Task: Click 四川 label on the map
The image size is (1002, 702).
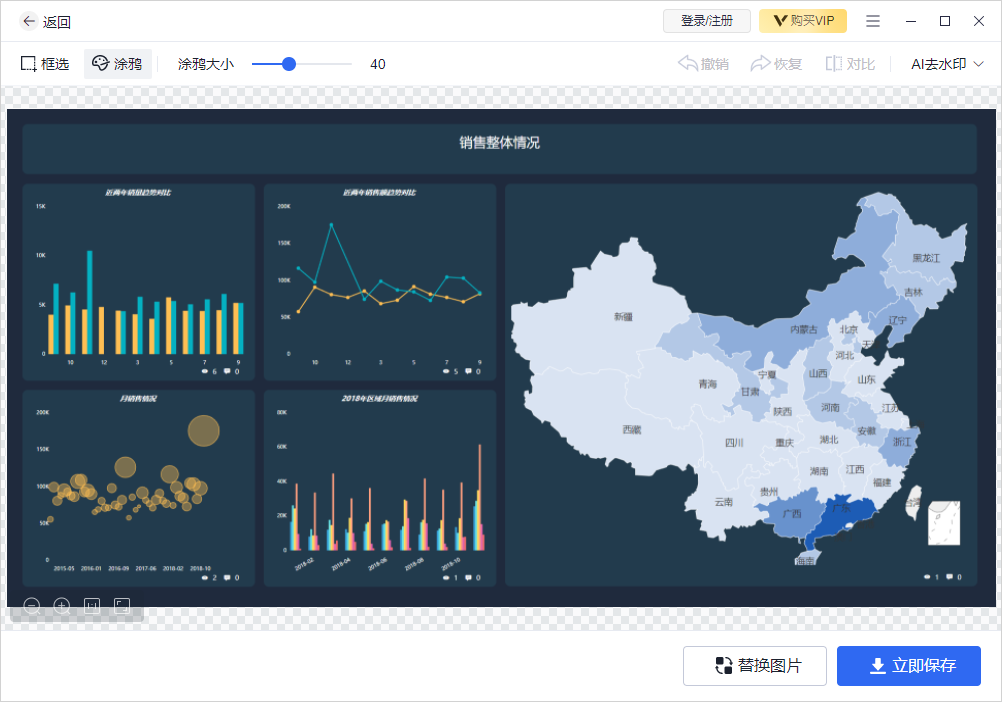Action: (x=734, y=443)
